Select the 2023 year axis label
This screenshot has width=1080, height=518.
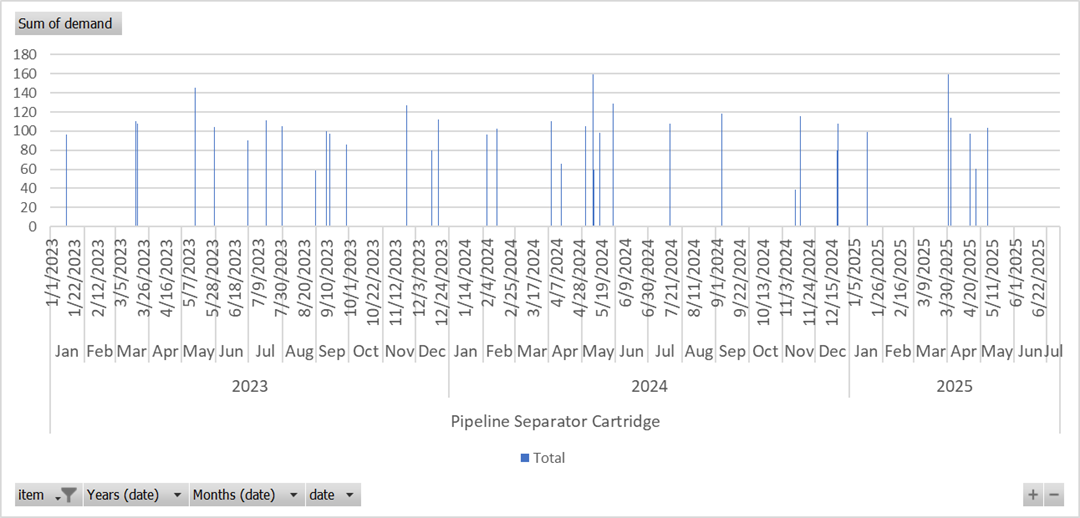[249, 386]
